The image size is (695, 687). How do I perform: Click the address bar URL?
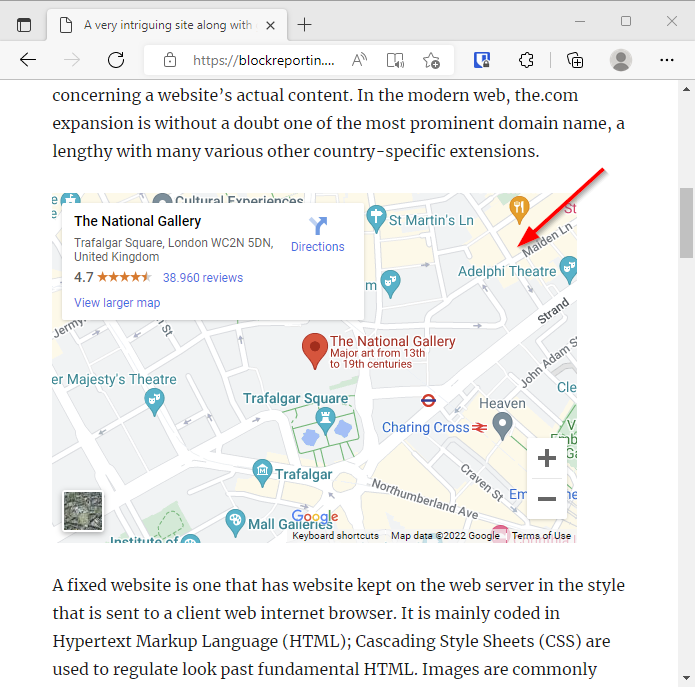coord(264,60)
